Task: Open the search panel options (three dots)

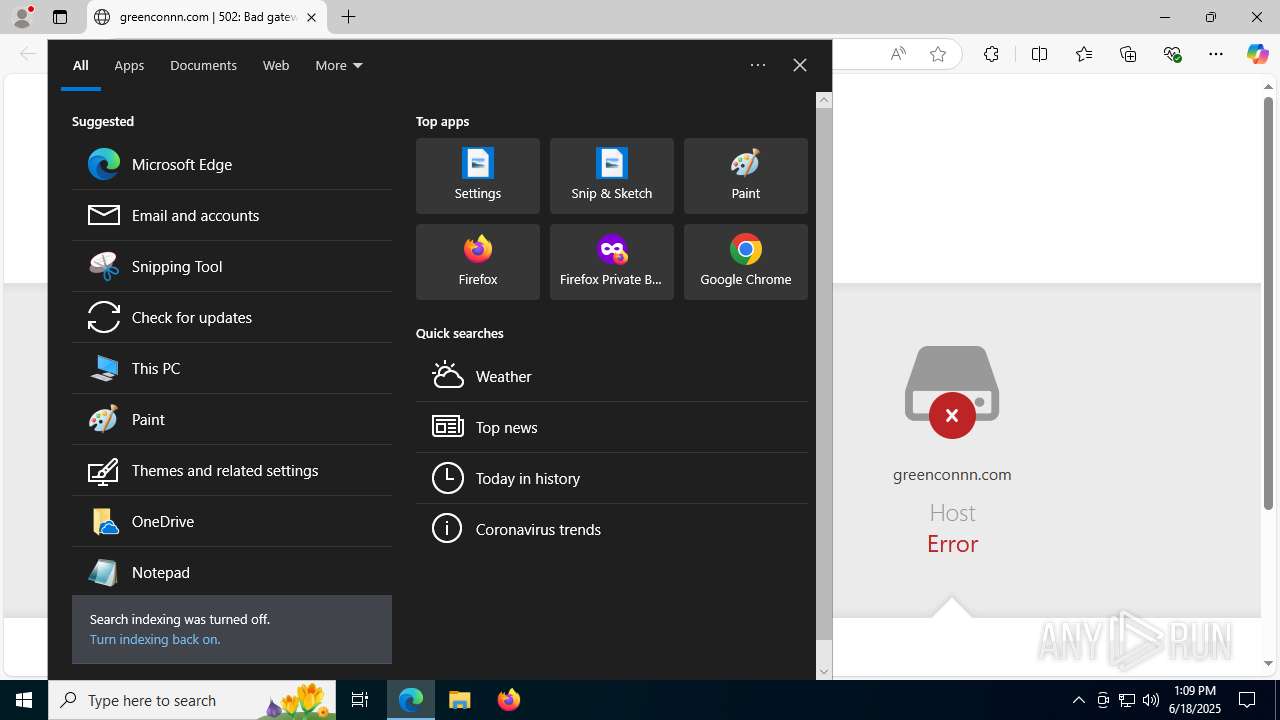Action: 758,65
